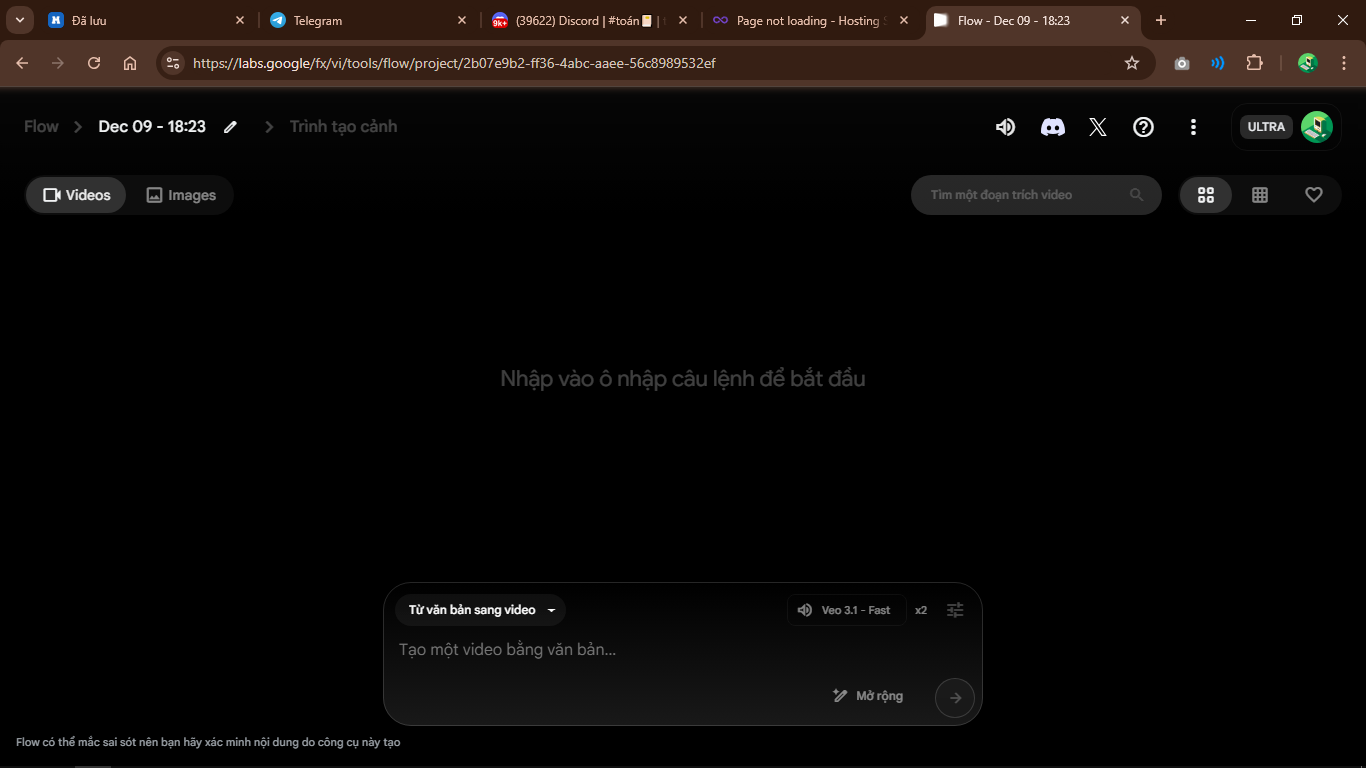Go to Flow in the breadcrumb
This screenshot has height=768, width=1366.
coord(41,127)
